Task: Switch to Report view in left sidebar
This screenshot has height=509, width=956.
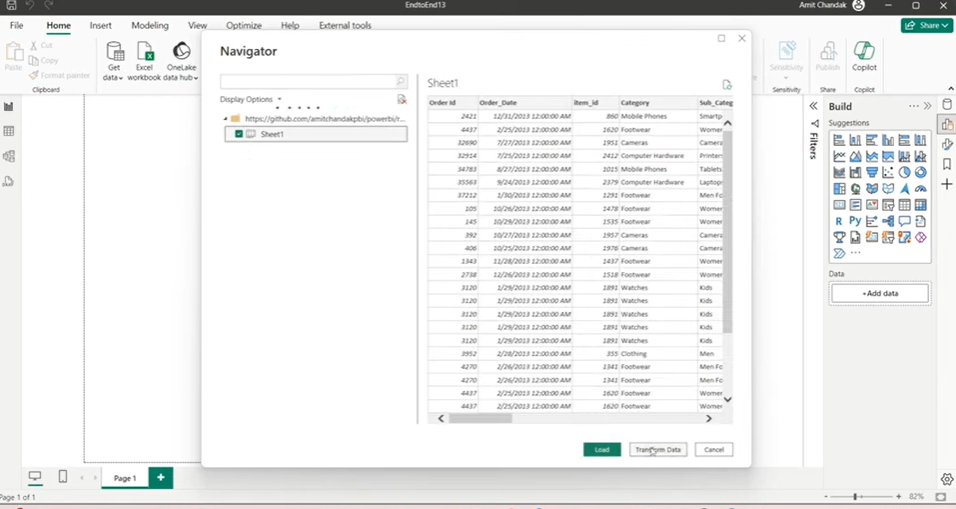Action: (x=9, y=107)
